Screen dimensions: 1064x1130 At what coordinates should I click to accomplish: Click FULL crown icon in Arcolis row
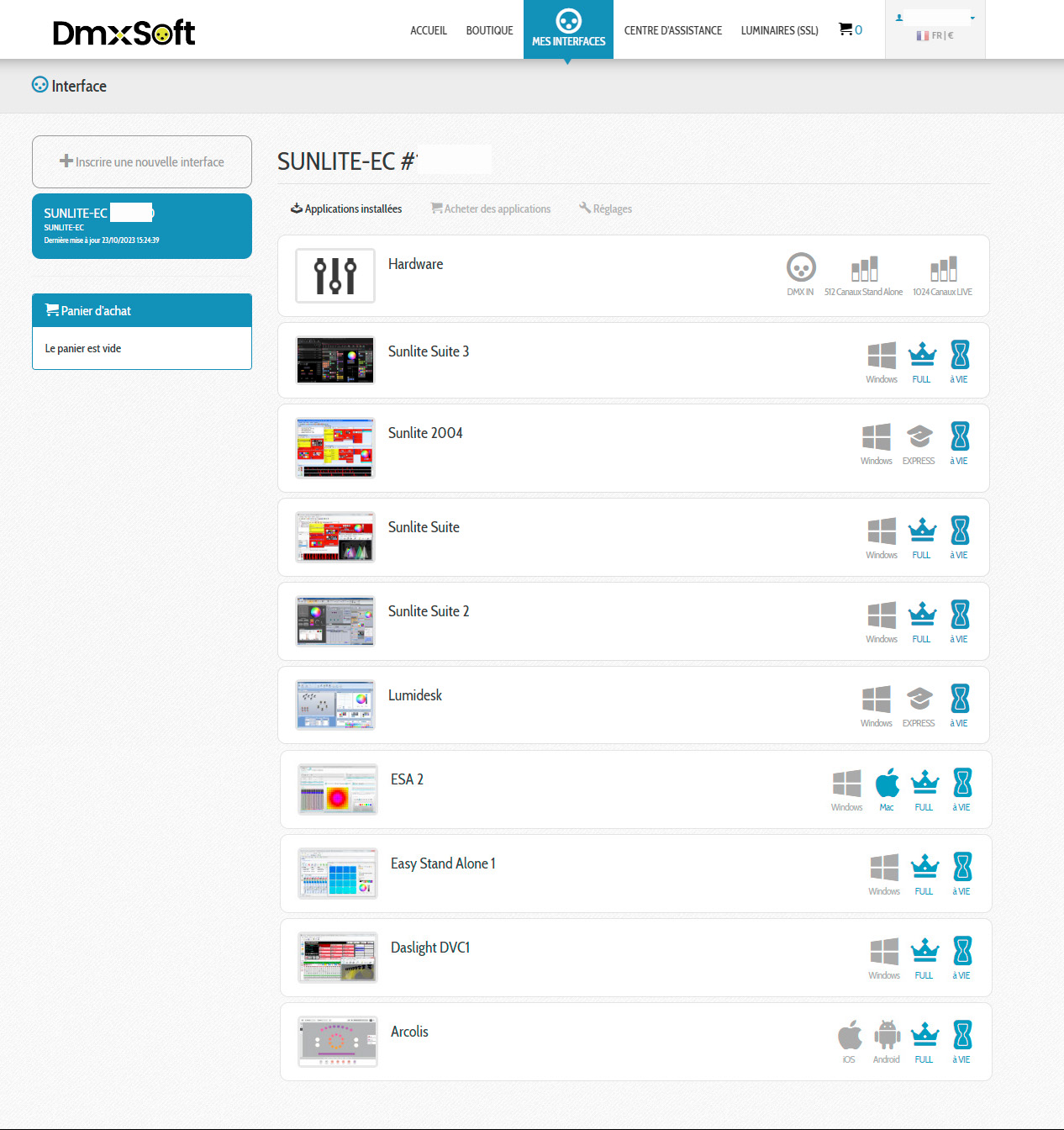pyautogui.click(x=924, y=1035)
